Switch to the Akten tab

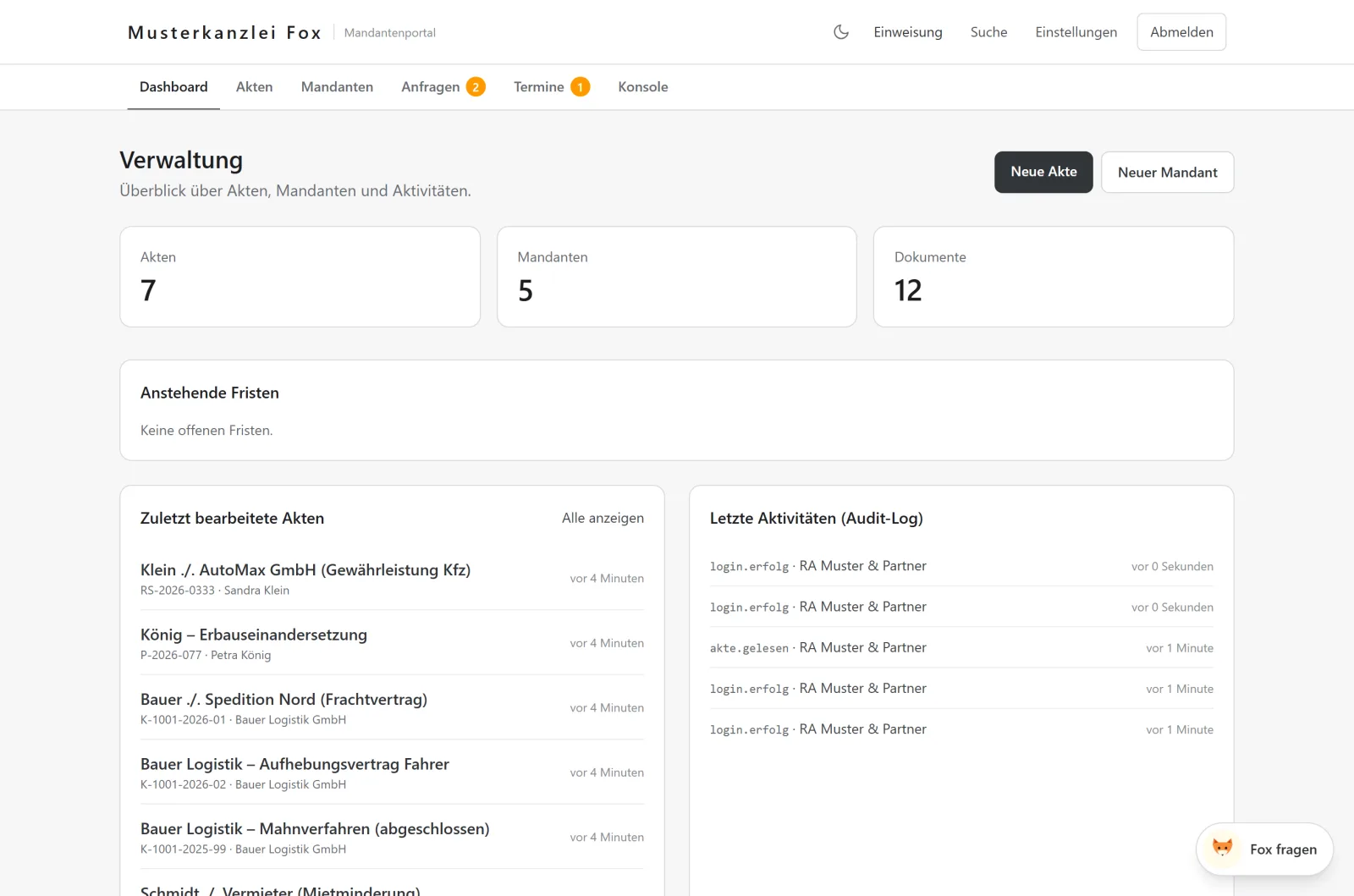(254, 87)
